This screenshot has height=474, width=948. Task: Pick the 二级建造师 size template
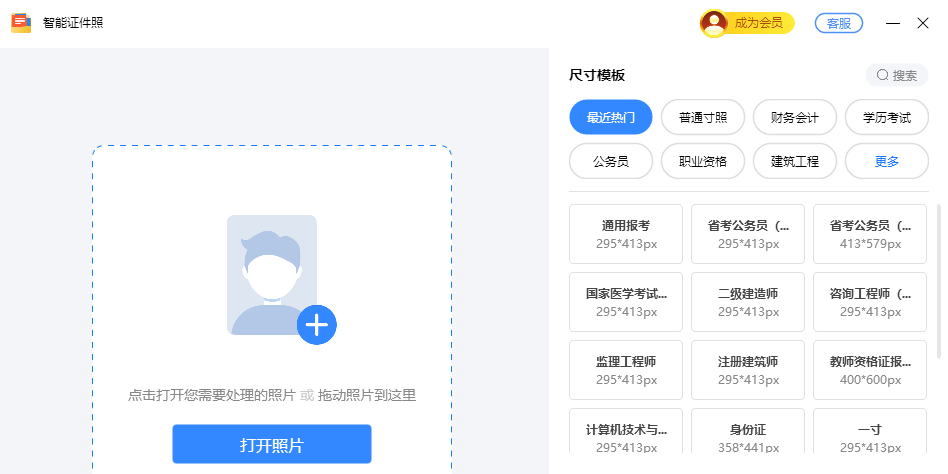(747, 302)
